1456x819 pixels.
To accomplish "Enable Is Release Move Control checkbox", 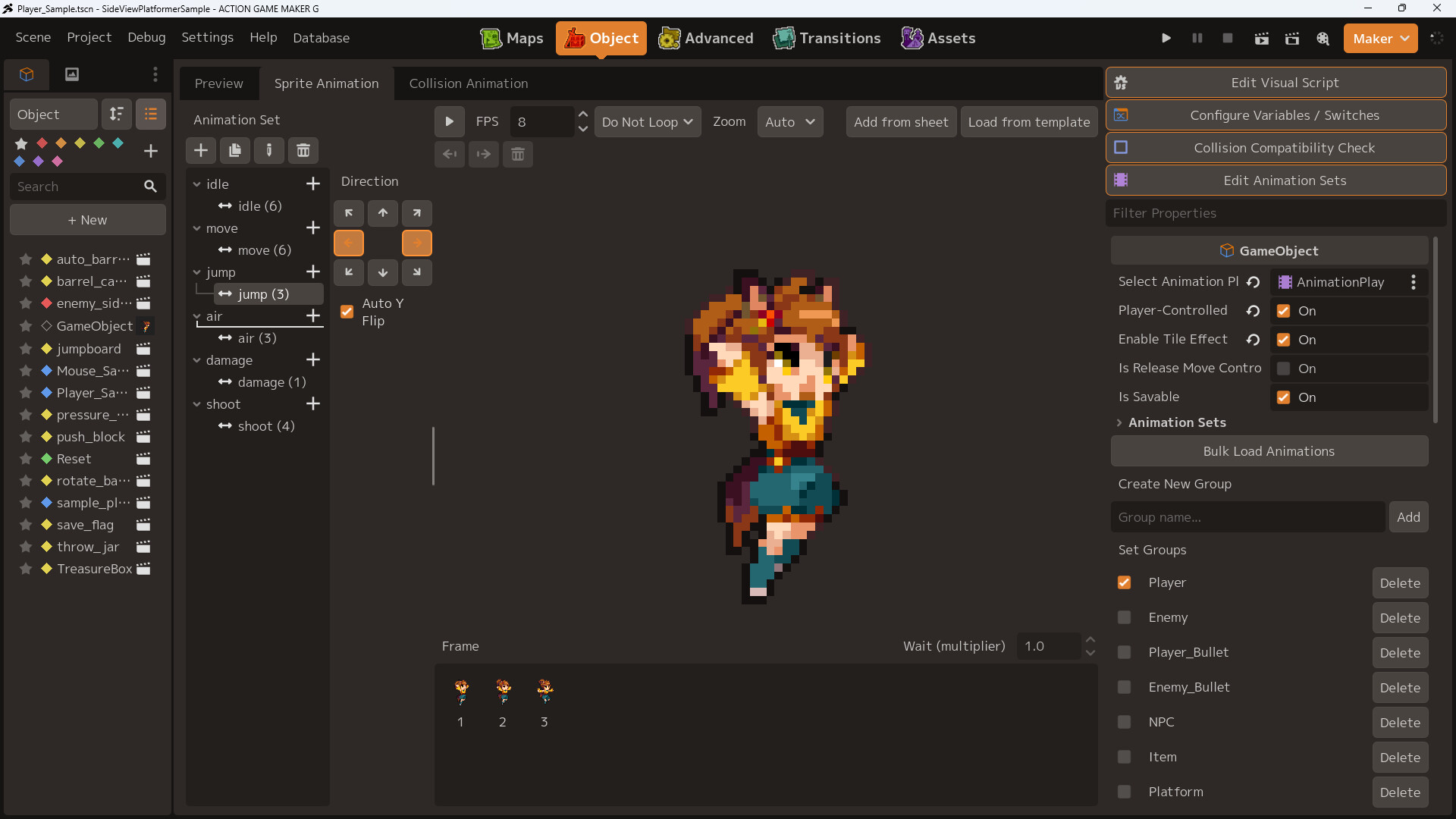I will pos(1283,369).
